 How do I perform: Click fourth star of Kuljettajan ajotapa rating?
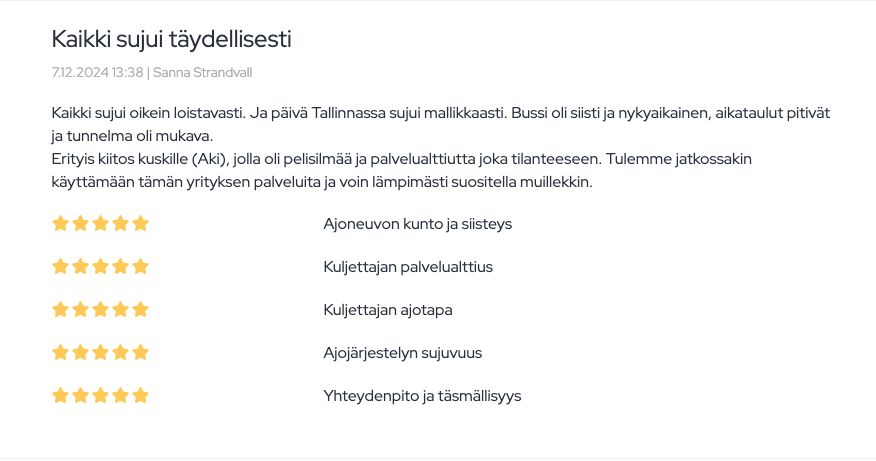coord(121,309)
